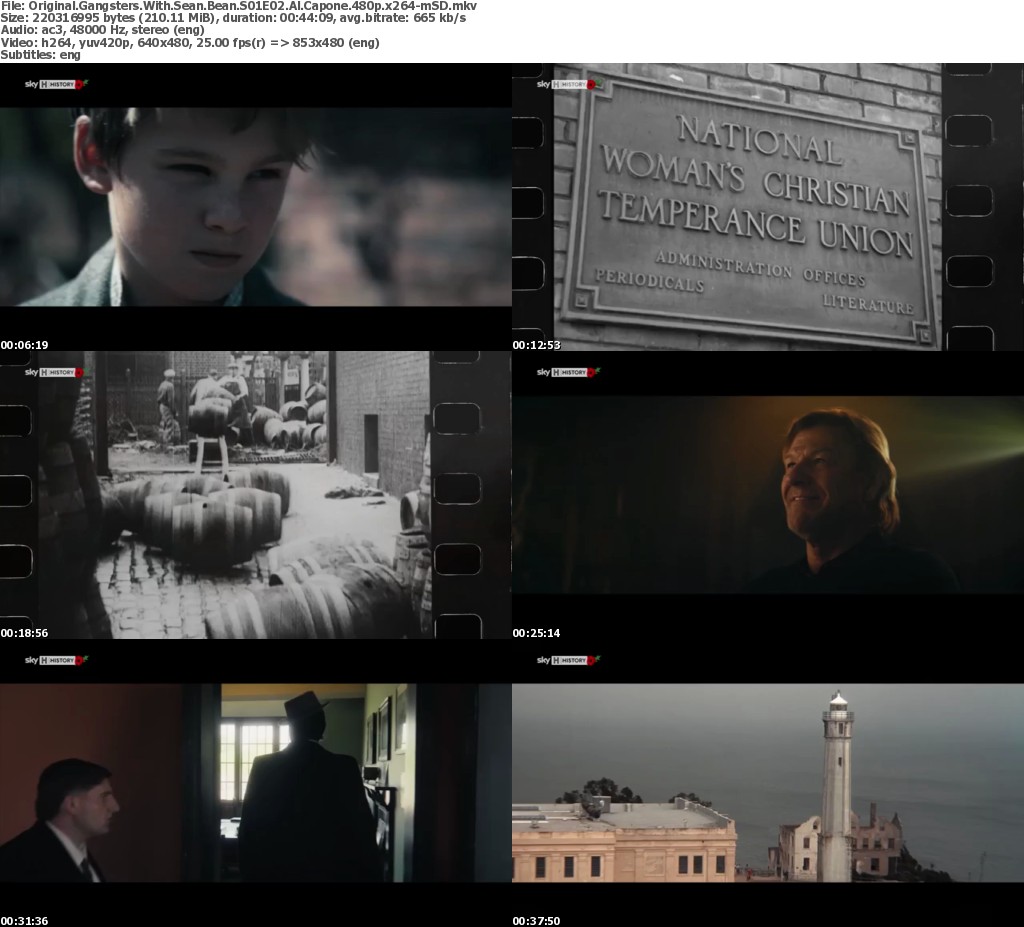
Task: Click the Subtitles: eng line
Action: coord(41,55)
